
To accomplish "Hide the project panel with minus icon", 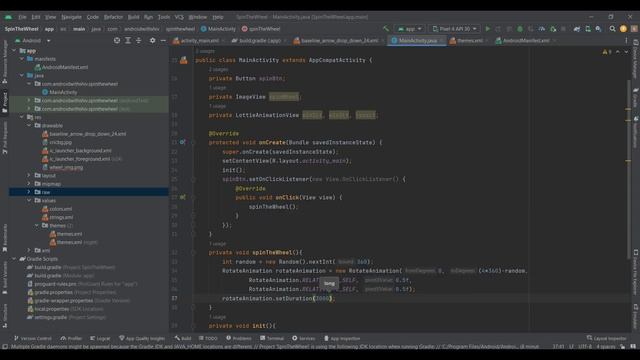I will (163, 40).
